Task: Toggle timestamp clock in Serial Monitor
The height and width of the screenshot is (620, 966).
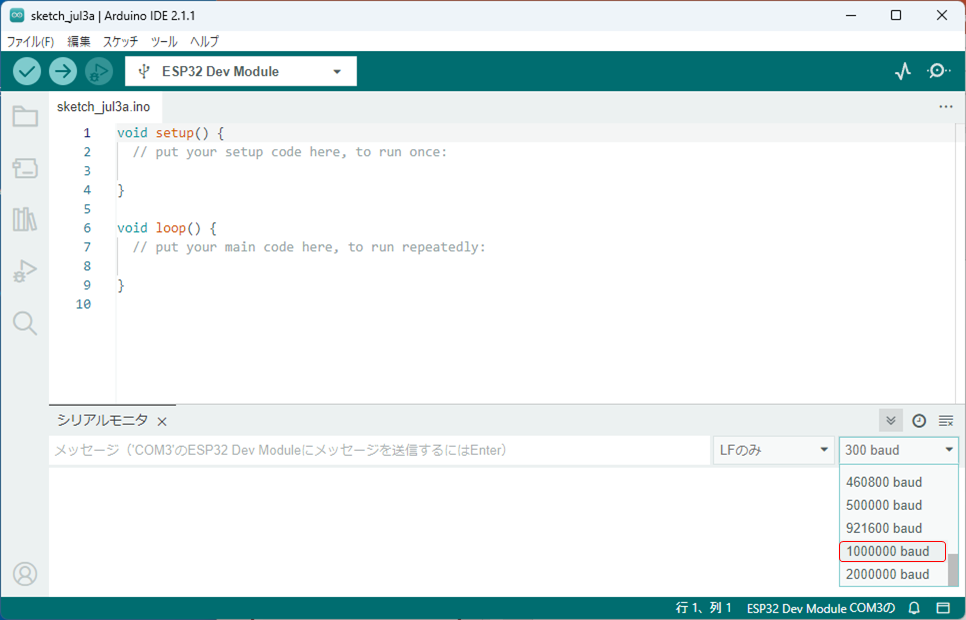Action: point(919,421)
